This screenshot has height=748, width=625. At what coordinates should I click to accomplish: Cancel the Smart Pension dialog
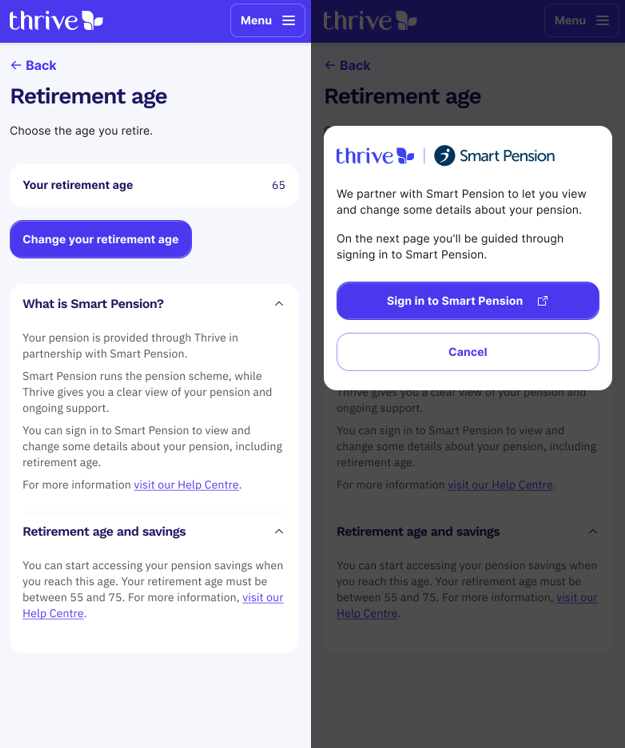click(467, 352)
